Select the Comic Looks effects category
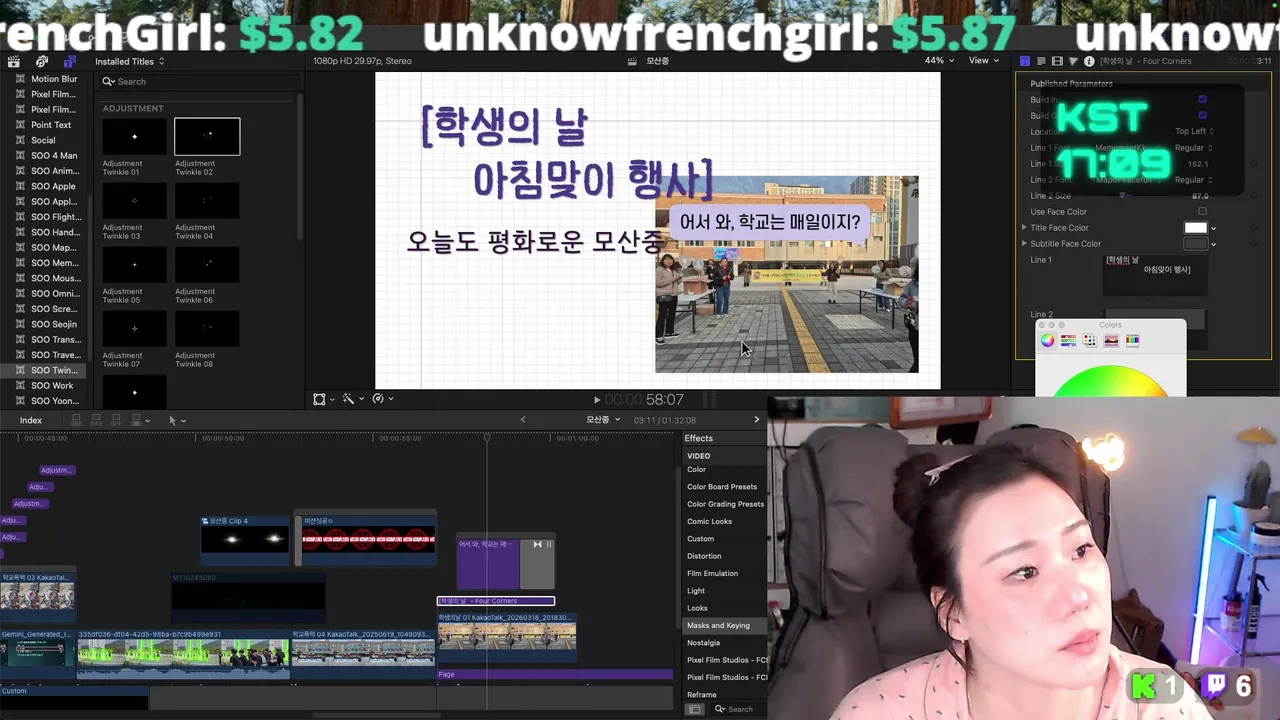Image resolution: width=1280 pixels, height=720 pixels. pyautogui.click(x=709, y=521)
